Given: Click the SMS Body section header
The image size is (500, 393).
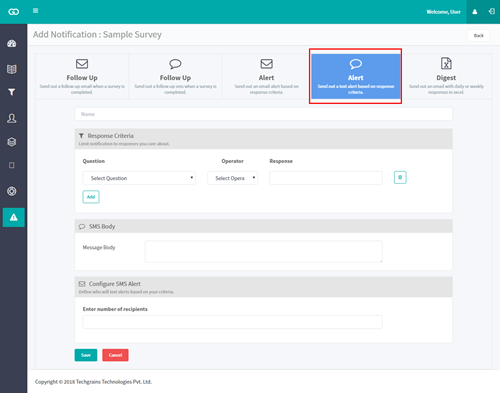Looking at the screenshot, I should click(x=263, y=226).
